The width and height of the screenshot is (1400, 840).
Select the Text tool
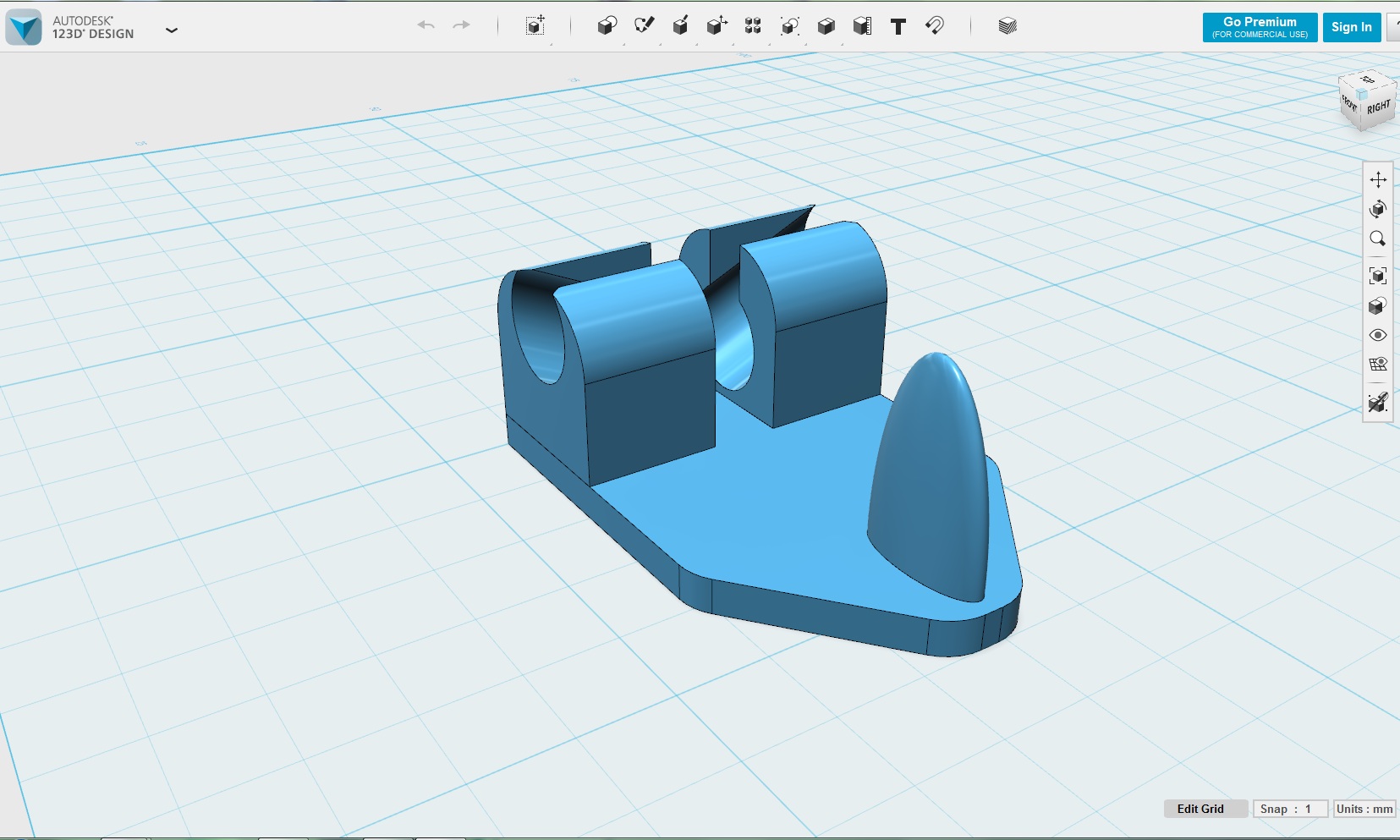[x=898, y=26]
